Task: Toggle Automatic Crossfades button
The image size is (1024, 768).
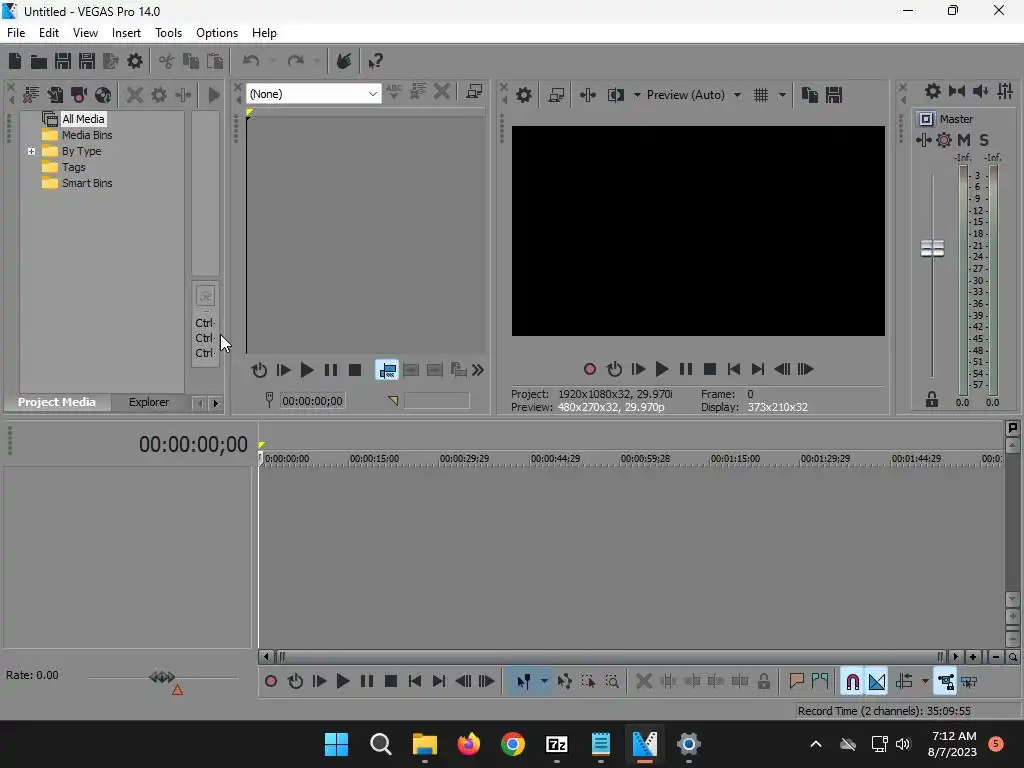Action: pos(876,682)
